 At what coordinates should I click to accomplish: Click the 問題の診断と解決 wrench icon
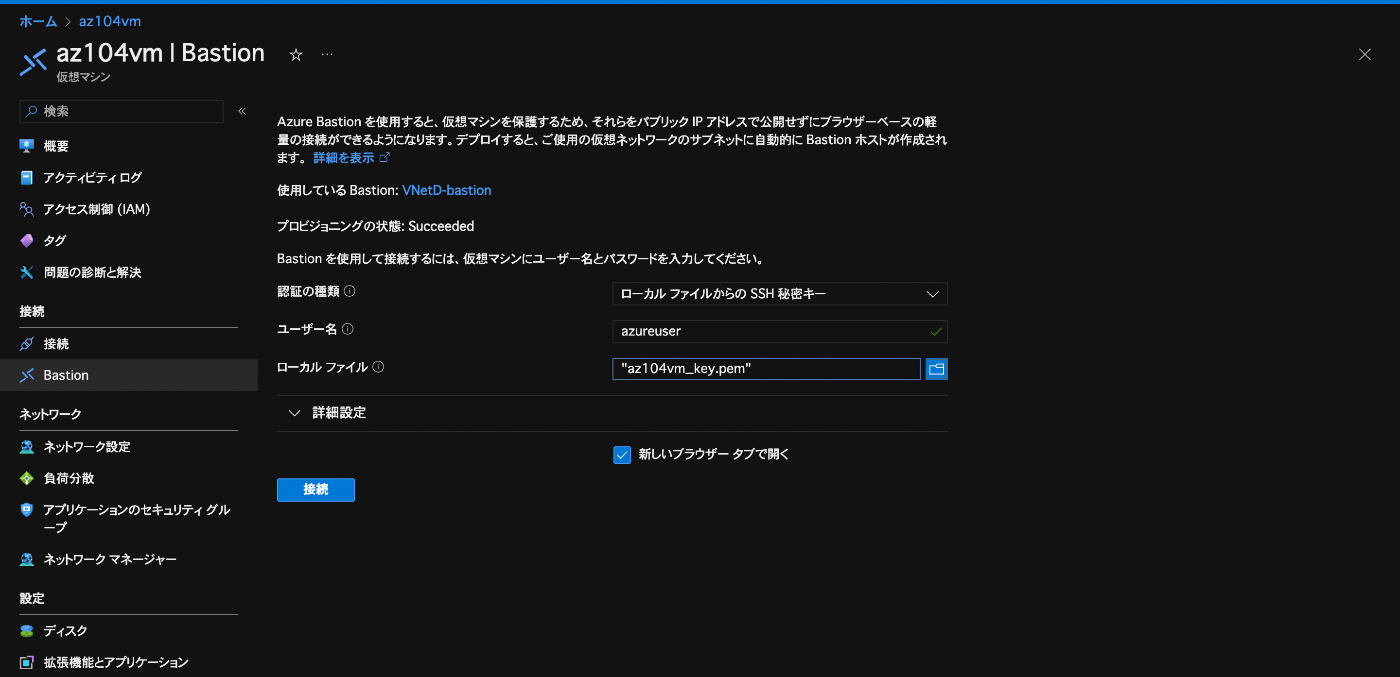pos(27,272)
